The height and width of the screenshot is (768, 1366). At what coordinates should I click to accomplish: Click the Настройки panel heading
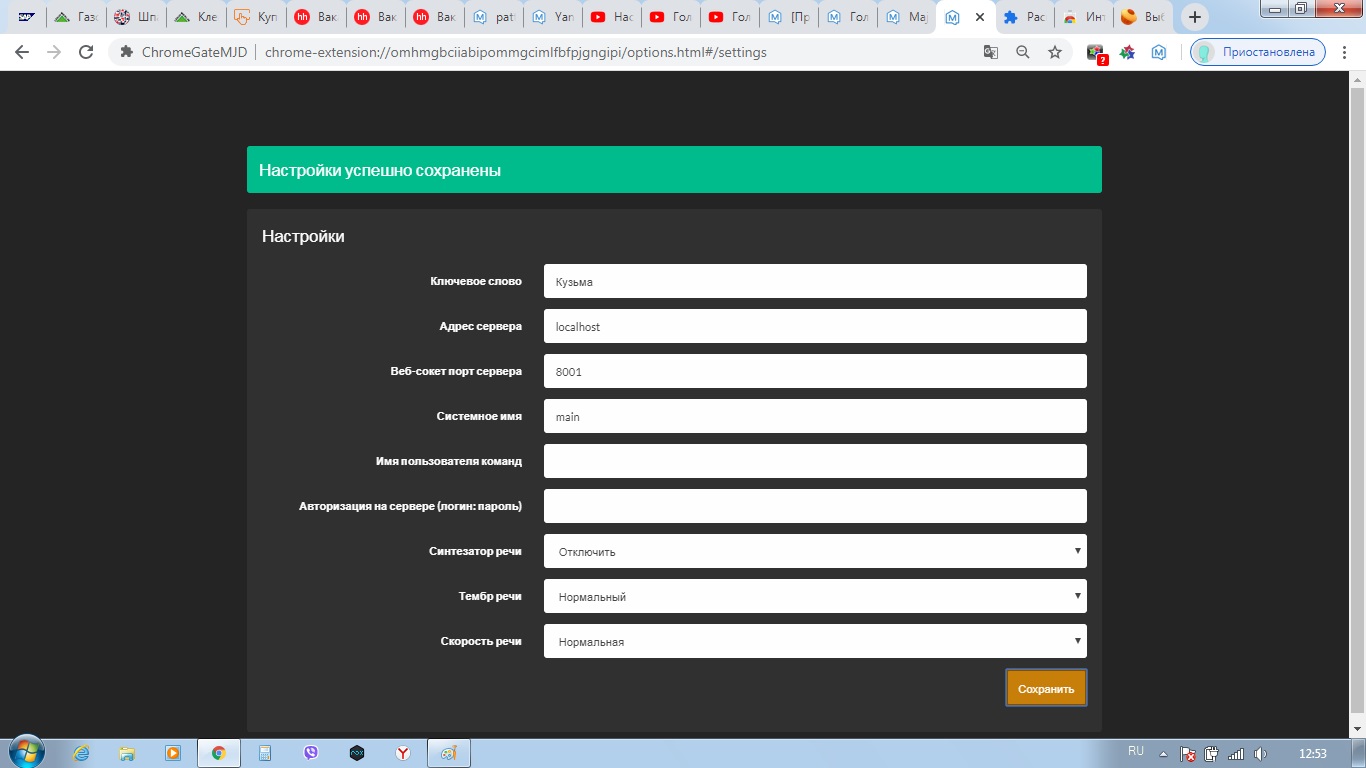click(303, 236)
